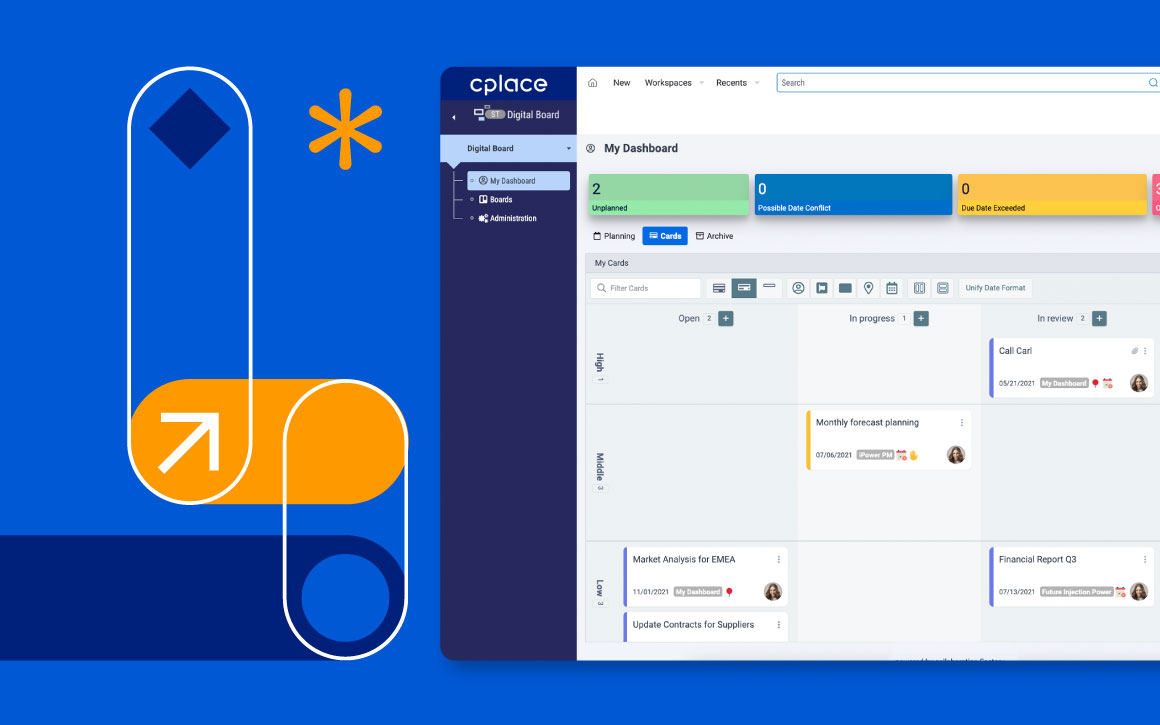
Task: Open the Archive tab
Action: (x=714, y=236)
